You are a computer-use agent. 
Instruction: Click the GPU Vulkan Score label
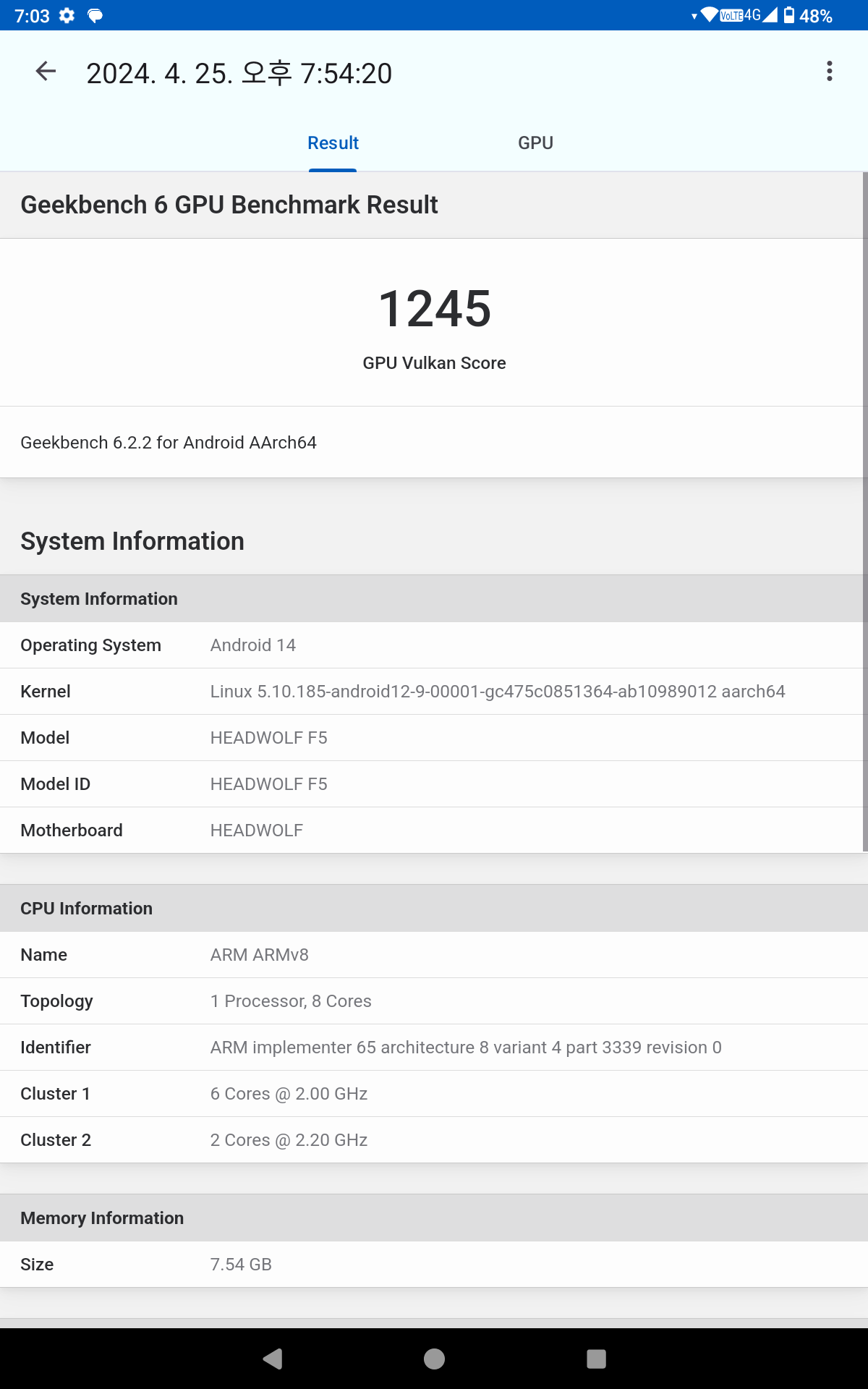click(x=434, y=363)
